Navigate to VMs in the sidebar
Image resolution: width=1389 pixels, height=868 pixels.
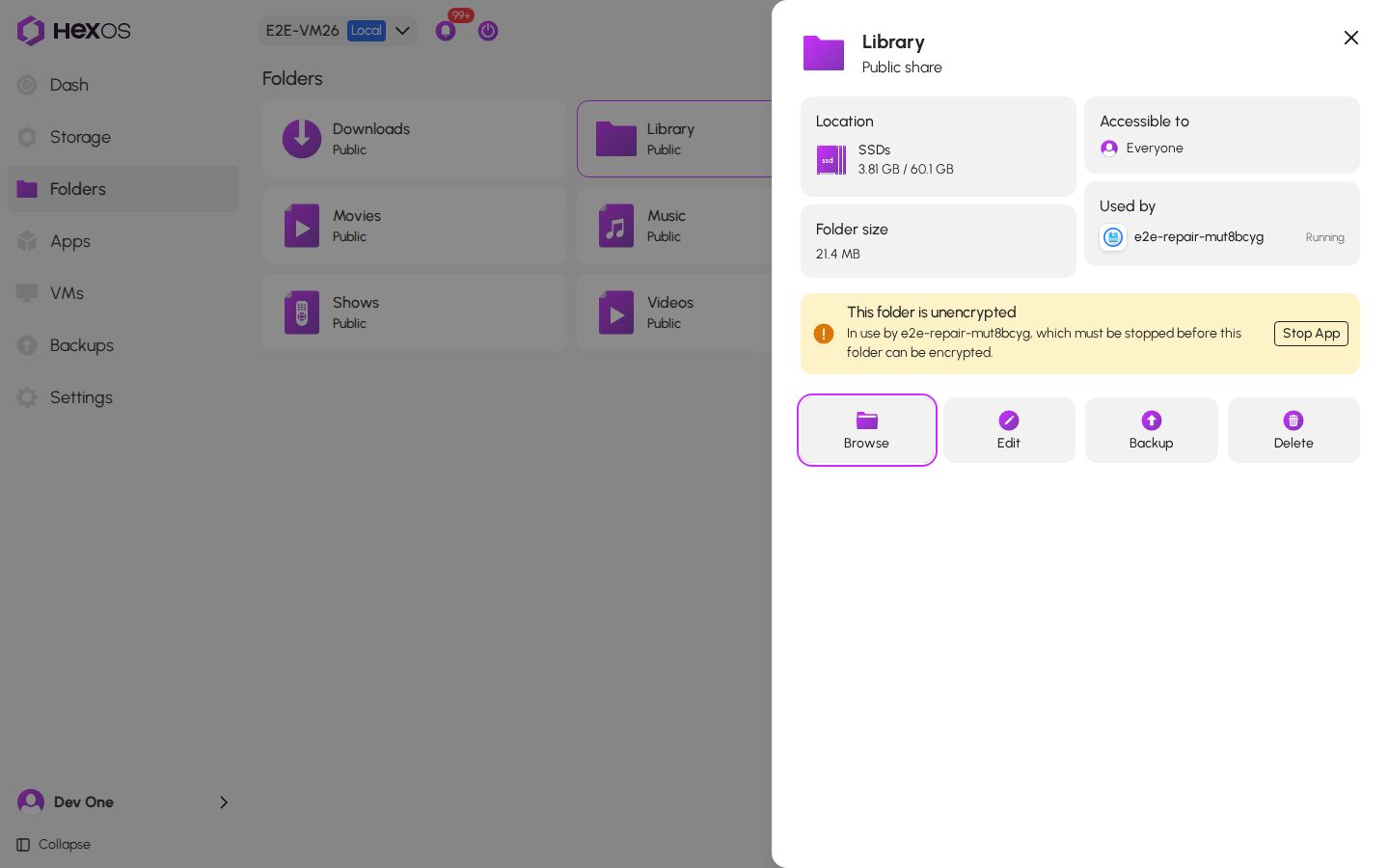point(123,293)
